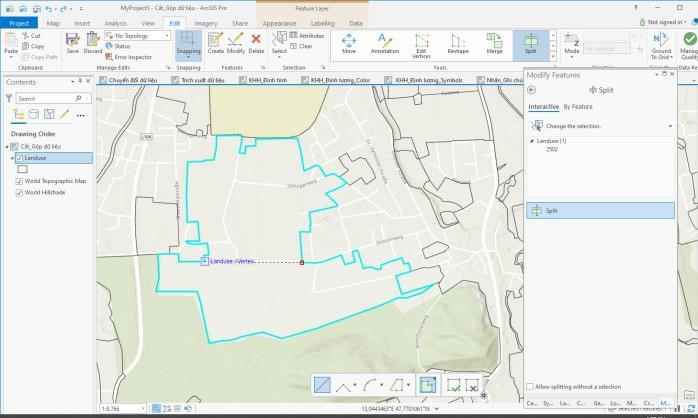698x418 pixels.
Task: Enable Allow splitting without a selection
Action: coord(530,387)
